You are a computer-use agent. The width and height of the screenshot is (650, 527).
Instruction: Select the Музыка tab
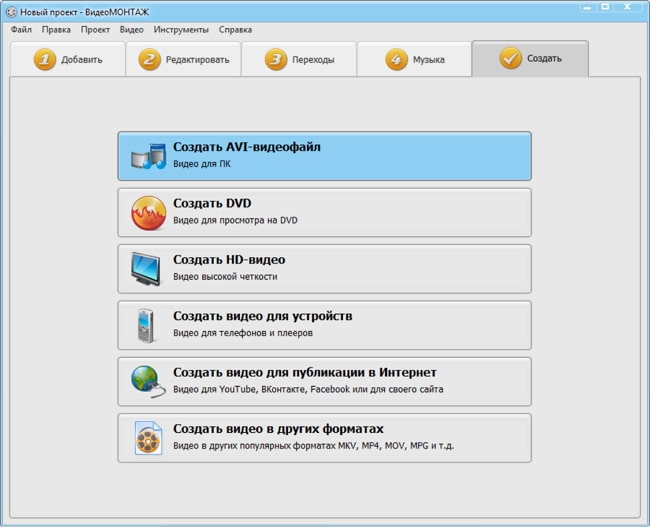click(414, 60)
